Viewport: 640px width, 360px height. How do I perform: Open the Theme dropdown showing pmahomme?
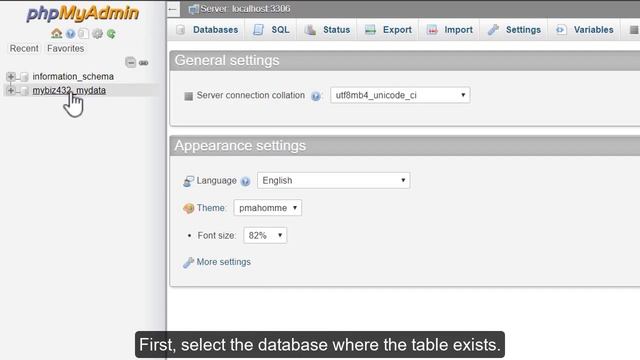click(268, 208)
